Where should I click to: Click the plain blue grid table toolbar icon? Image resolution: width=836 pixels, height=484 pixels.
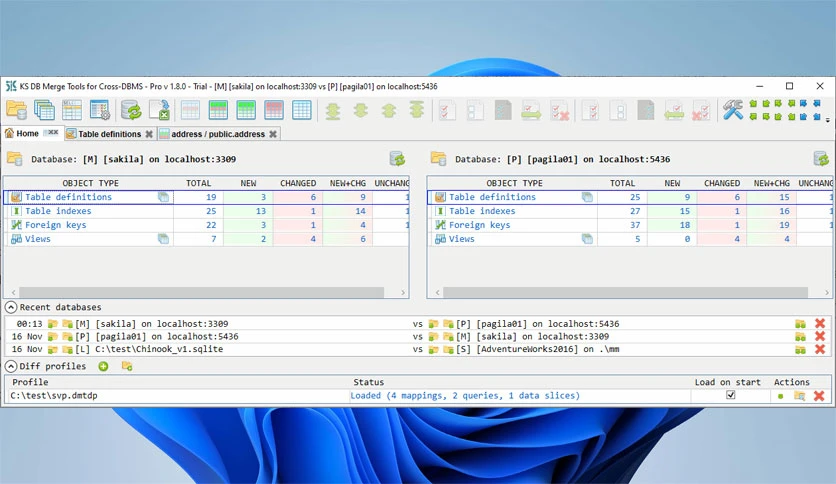301,110
